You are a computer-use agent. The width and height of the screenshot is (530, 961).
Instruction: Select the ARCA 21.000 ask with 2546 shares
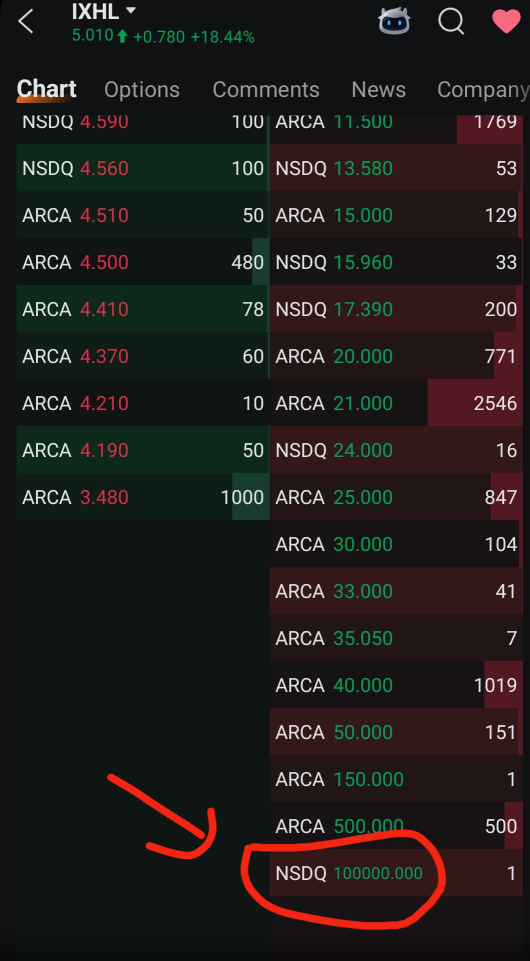tap(396, 403)
